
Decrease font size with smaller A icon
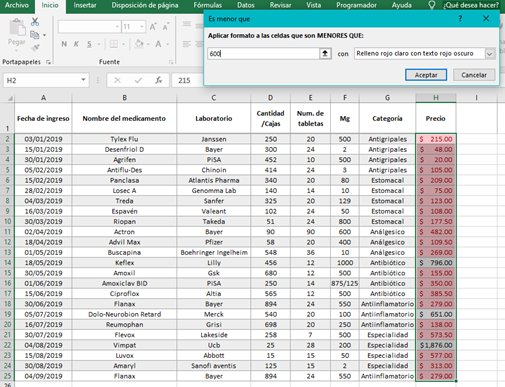(166, 27)
